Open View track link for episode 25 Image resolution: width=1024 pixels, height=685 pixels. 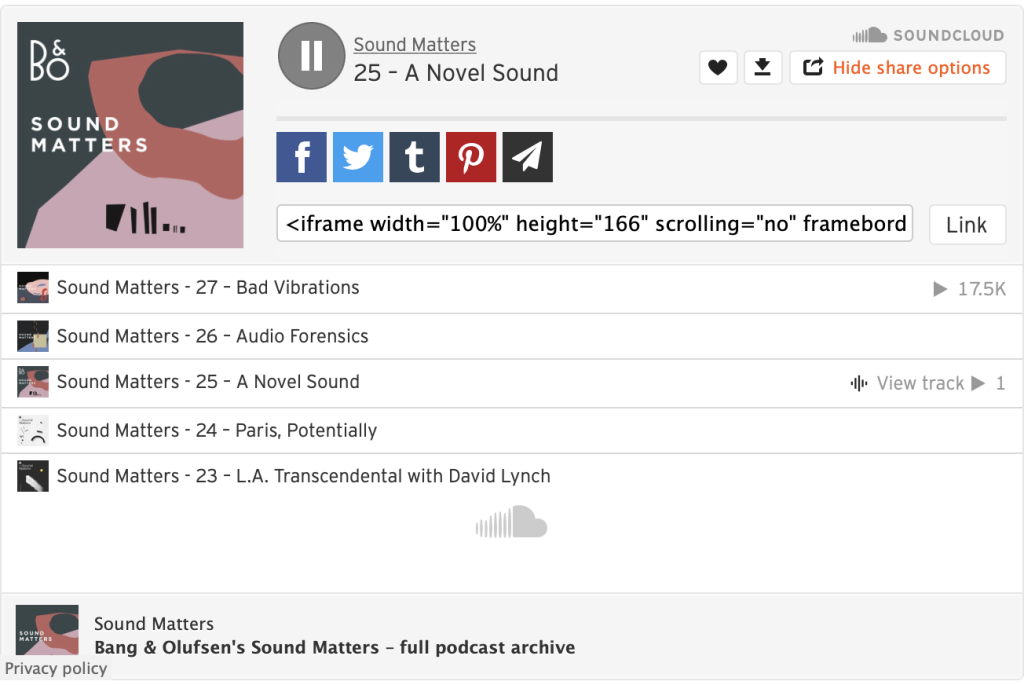pos(907,383)
